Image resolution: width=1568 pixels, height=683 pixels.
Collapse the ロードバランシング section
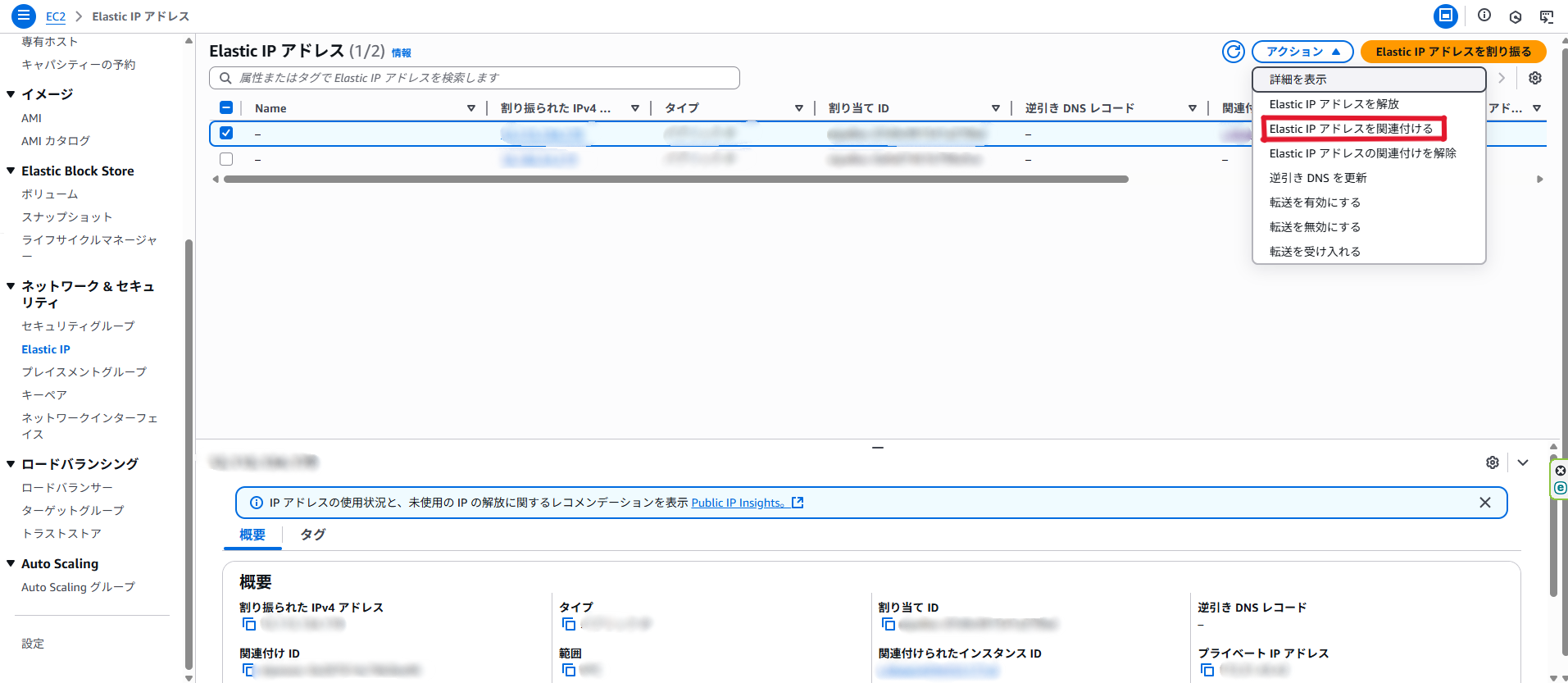pos(11,464)
